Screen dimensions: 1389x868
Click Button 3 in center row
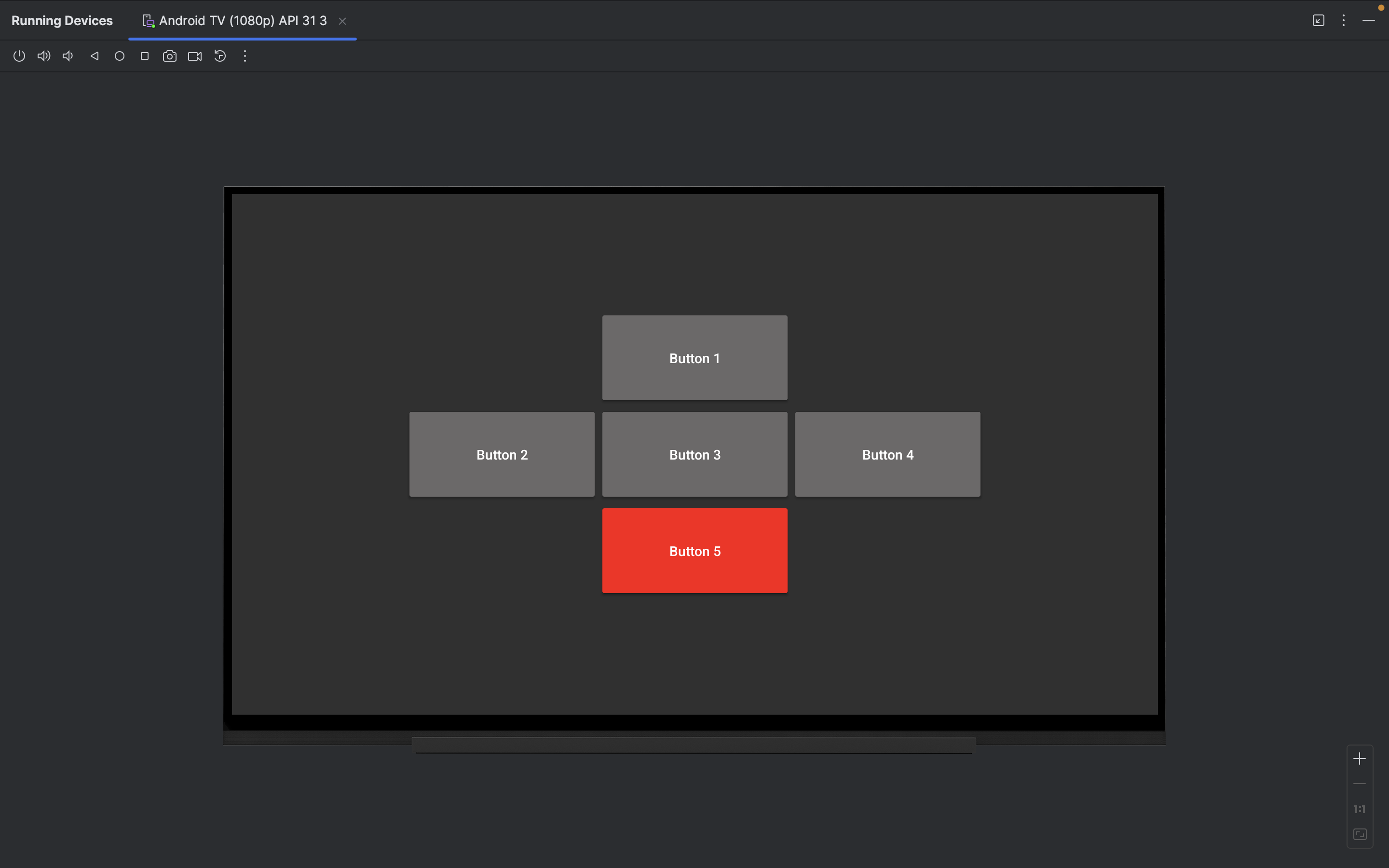[x=694, y=454]
